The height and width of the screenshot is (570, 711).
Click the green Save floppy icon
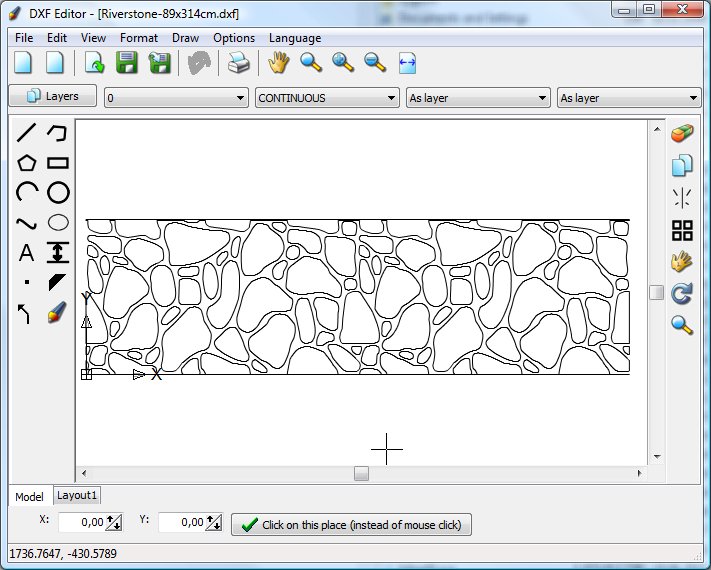(127, 64)
